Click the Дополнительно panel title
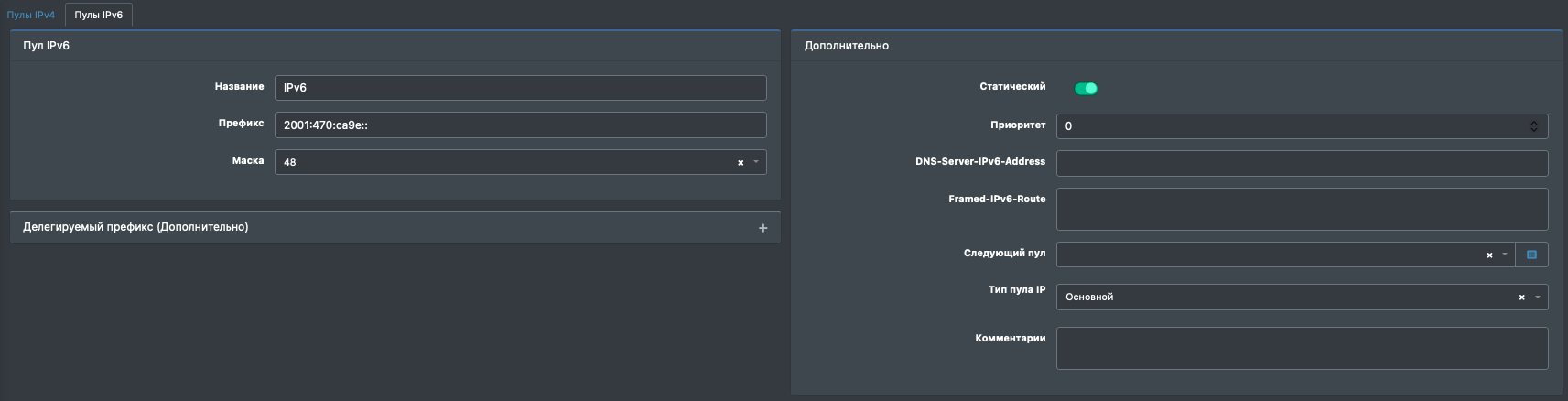This screenshot has width=1568, height=401. tap(847, 46)
